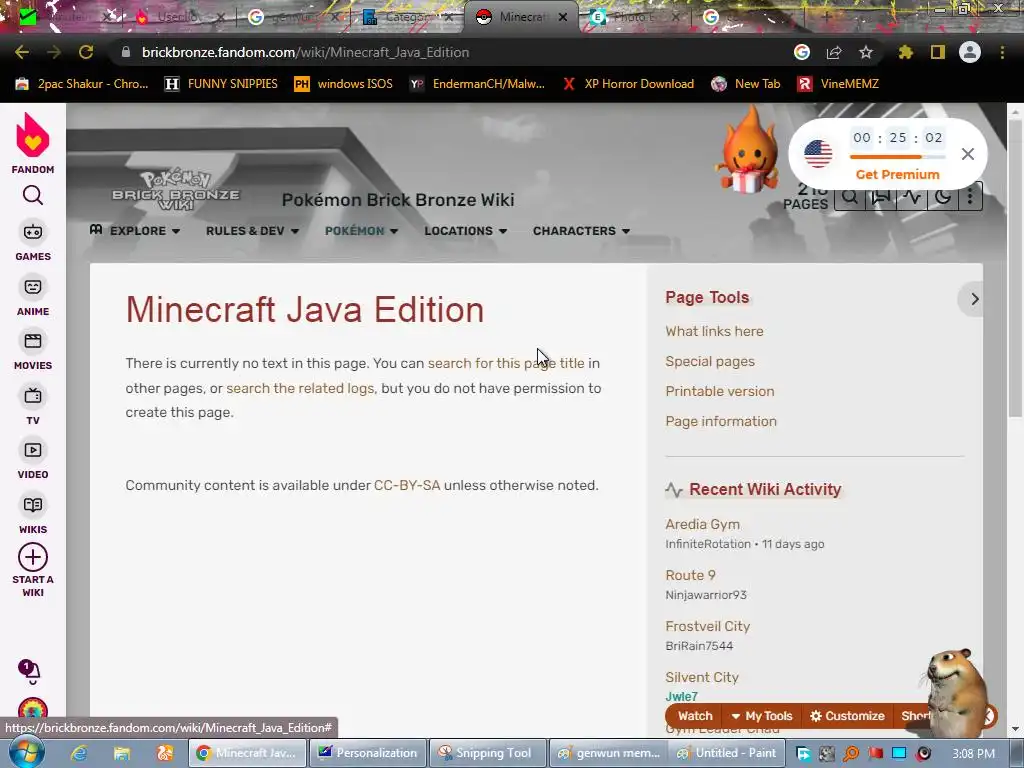
Task: Open Special pages link
Action: pos(710,361)
